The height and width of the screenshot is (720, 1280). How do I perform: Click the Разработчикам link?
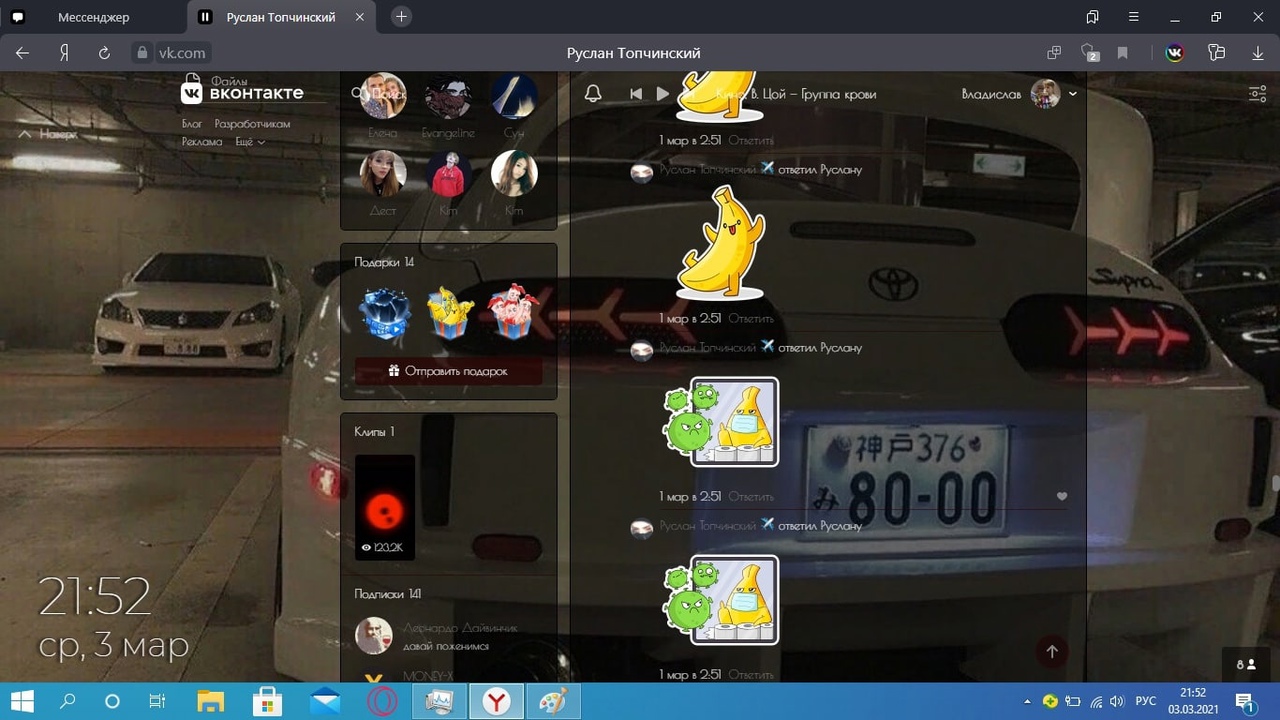click(252, 124)
